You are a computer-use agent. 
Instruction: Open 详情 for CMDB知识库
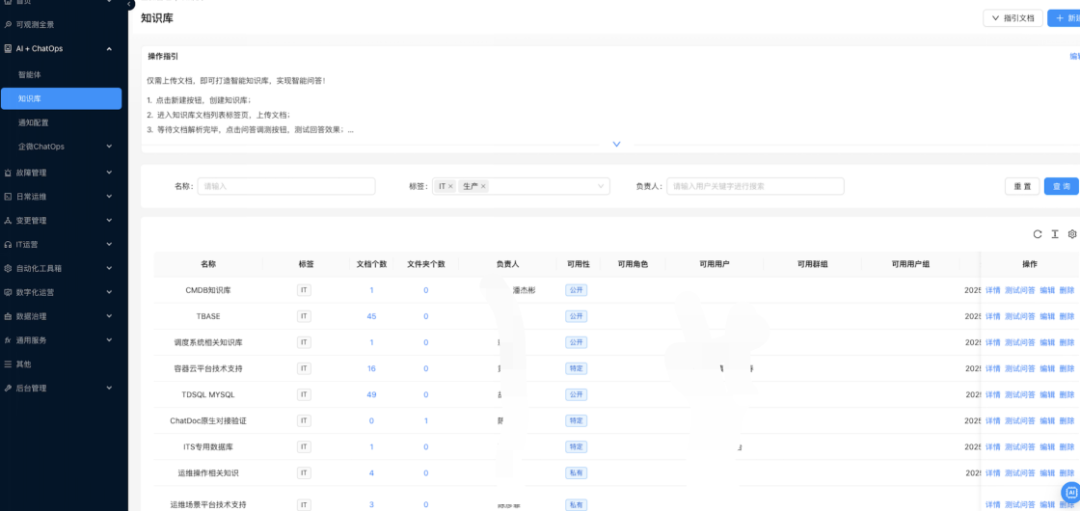click(993, 291)
